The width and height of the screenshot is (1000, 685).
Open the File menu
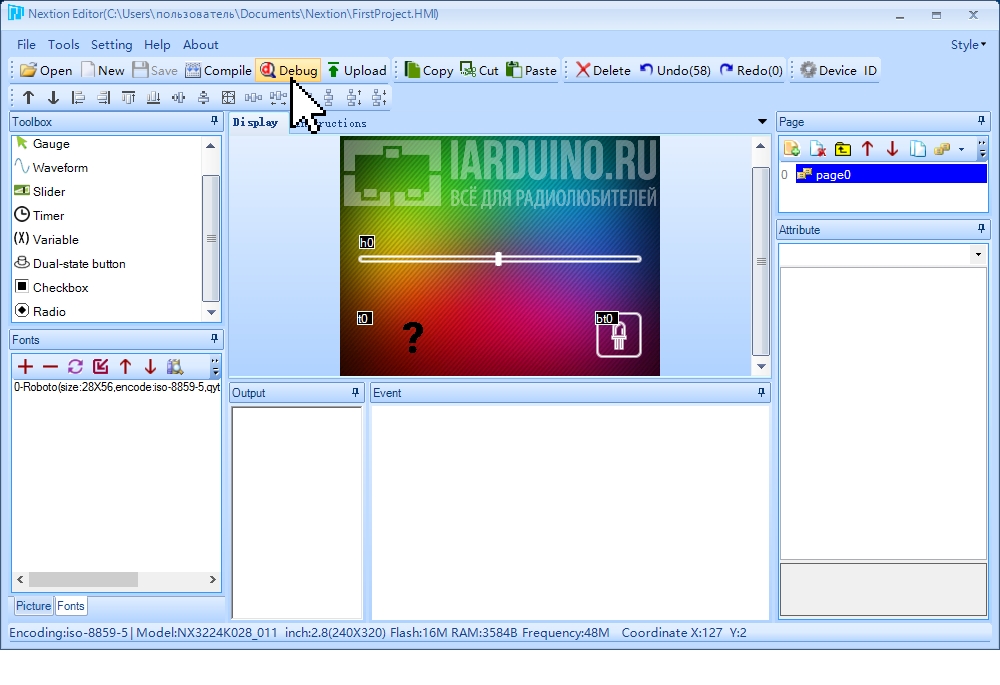point(26,45)
